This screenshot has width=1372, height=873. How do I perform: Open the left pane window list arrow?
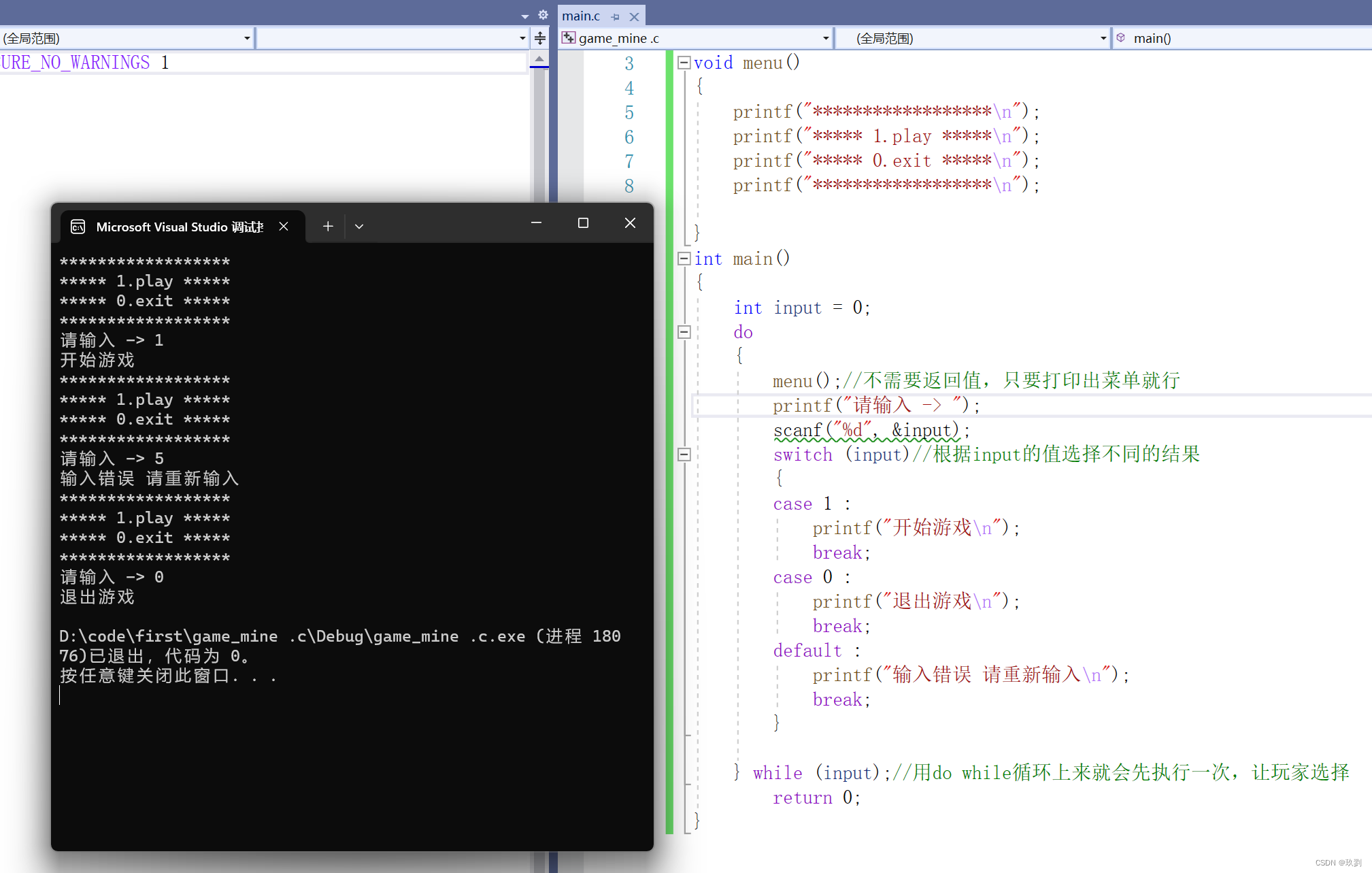[524, 16]
